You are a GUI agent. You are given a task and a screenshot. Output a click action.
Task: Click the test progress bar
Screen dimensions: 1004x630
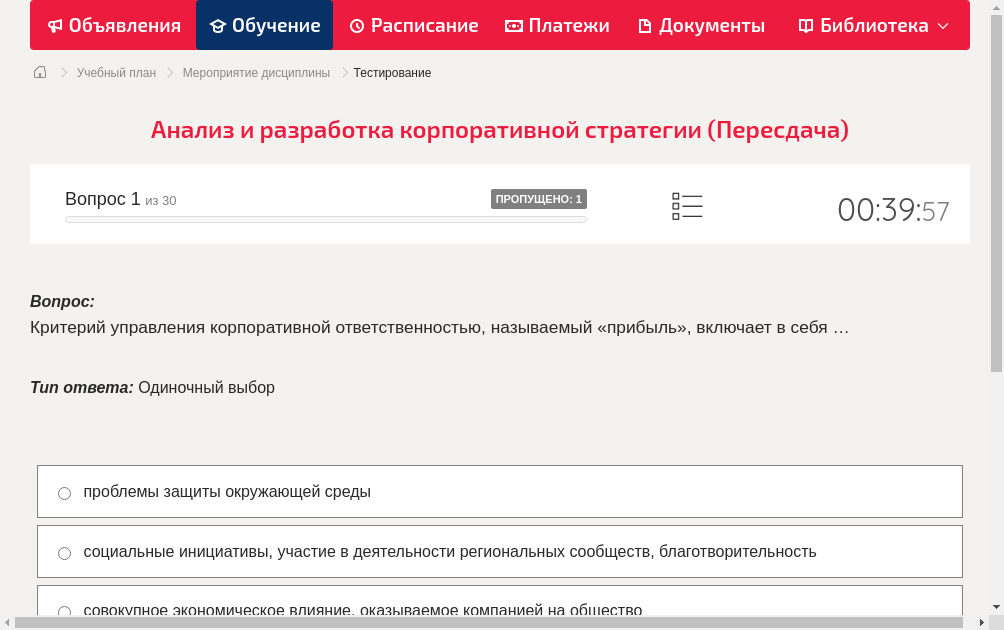326,220
